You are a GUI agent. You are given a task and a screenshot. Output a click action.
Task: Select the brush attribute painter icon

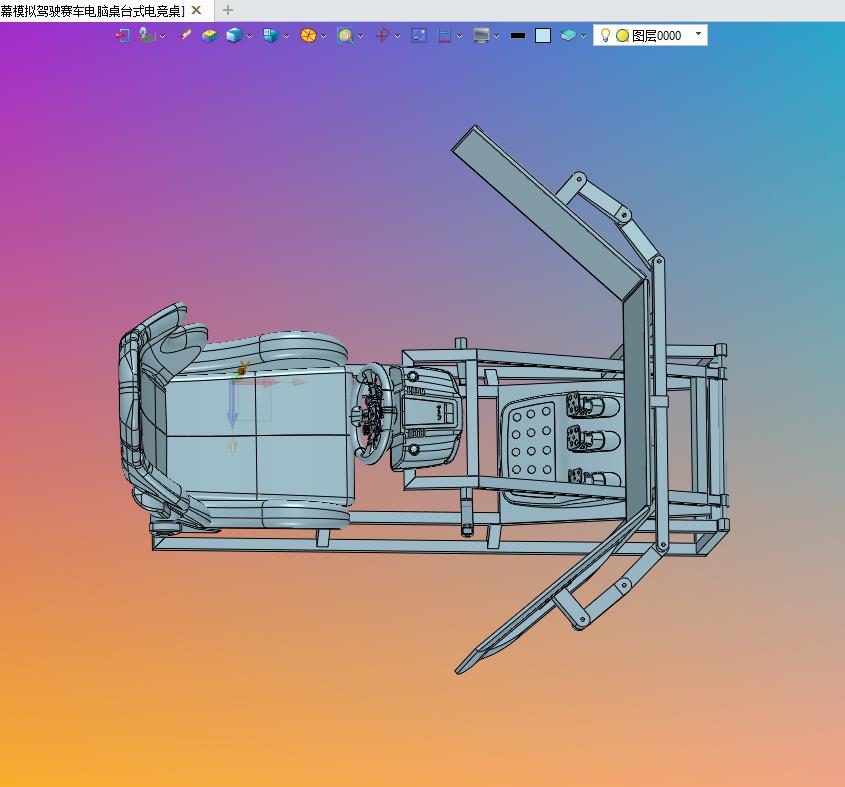[x=185, y=35]
